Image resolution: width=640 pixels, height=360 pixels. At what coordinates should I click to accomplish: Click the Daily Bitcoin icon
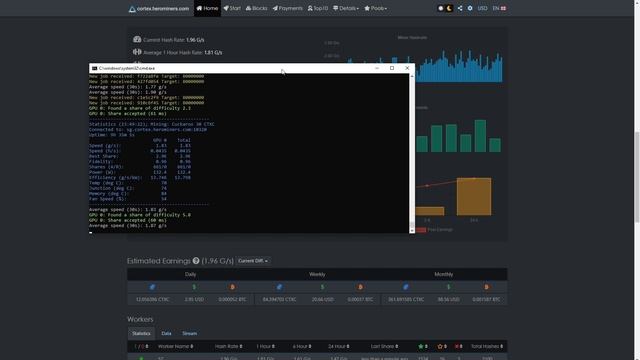click(232, 287)
